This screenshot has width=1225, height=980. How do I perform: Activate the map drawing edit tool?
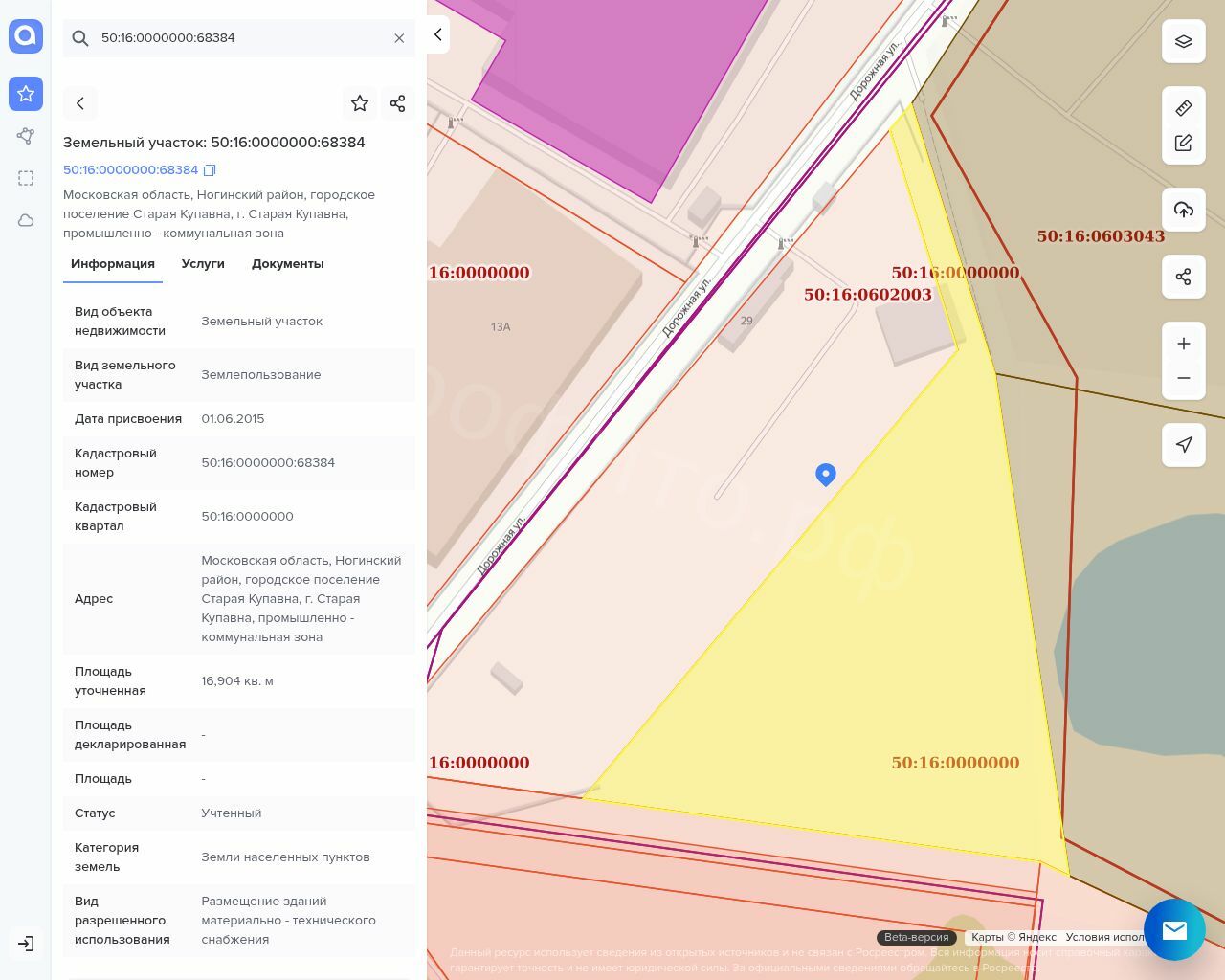point(1183,143)
